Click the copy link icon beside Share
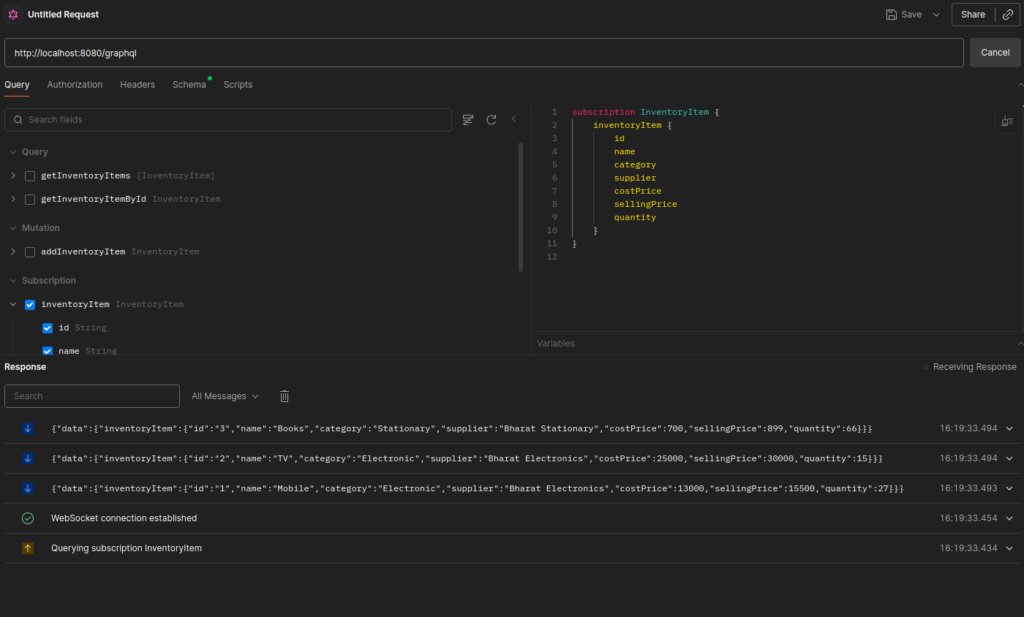1024x617 pixels. pos(1008,14)
